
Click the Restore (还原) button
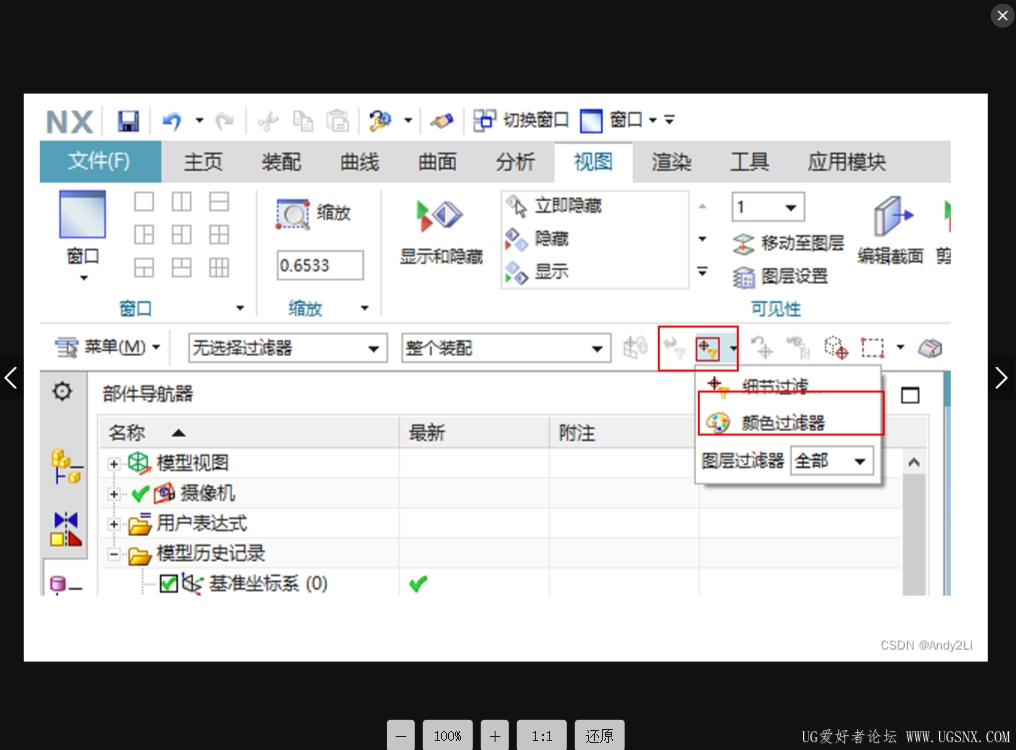[x=599, y=736]
